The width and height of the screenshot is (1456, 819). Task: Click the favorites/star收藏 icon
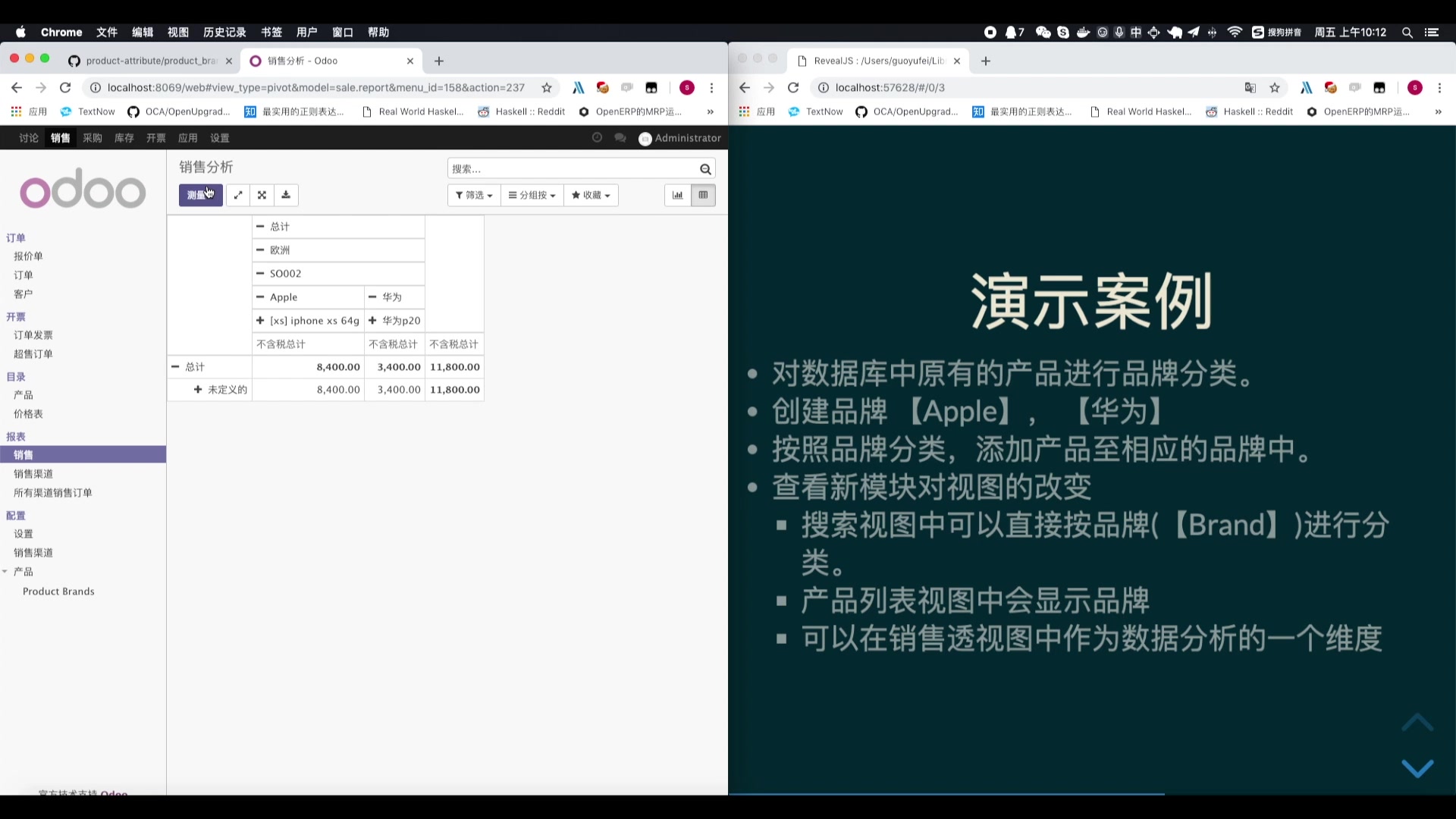click(x=590, y=194)
